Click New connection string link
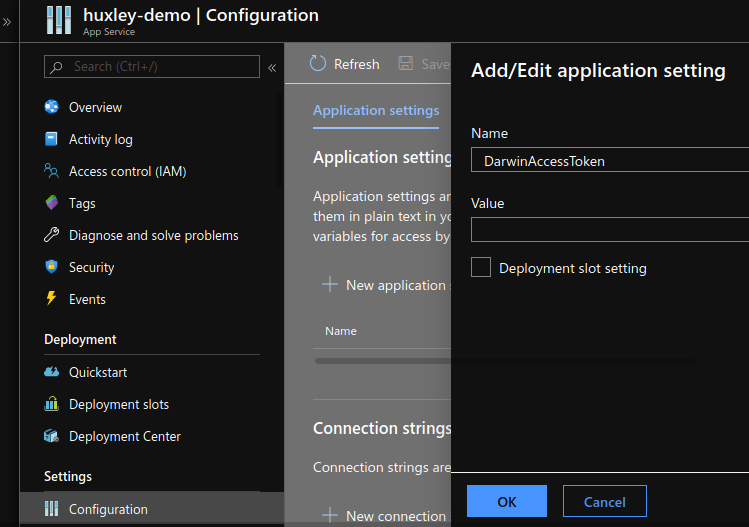 tap(396, 516)
